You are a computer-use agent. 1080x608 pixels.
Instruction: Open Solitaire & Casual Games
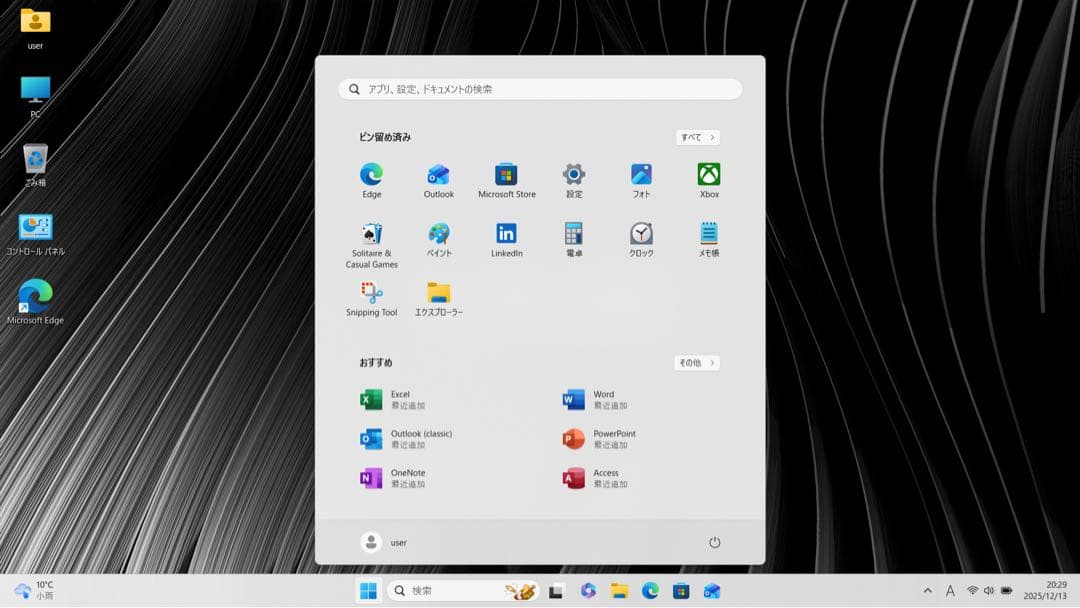tap(371, 238)
